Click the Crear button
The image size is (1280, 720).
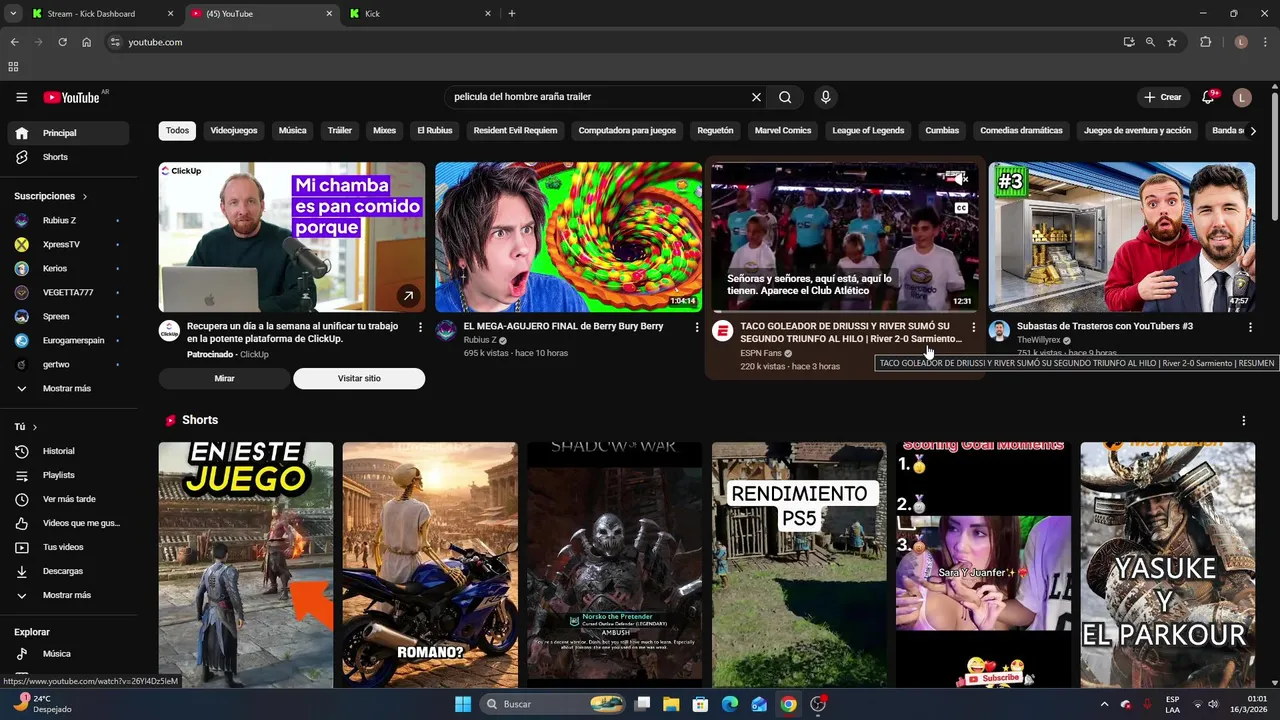point(1163,97)
